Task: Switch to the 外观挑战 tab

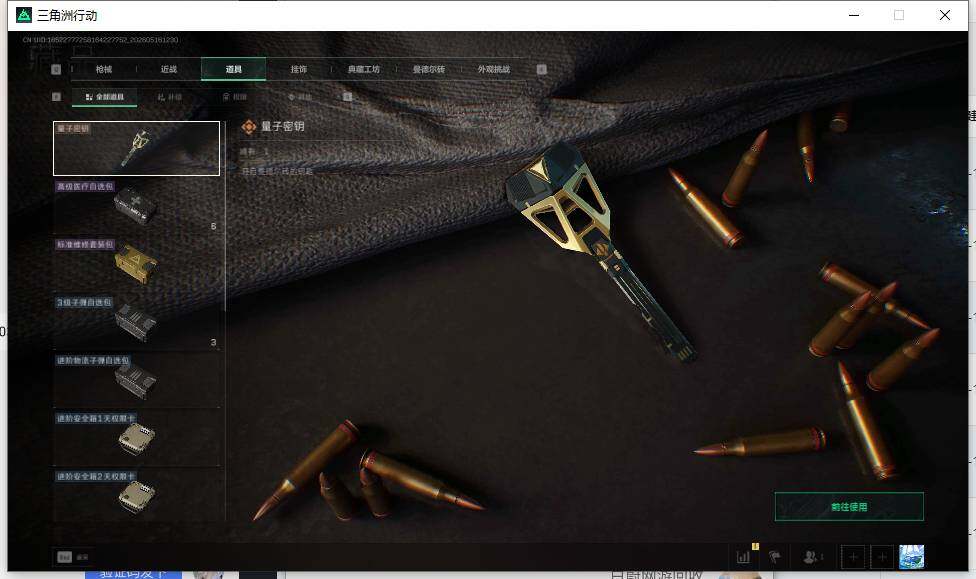Action: coord(494,69)
